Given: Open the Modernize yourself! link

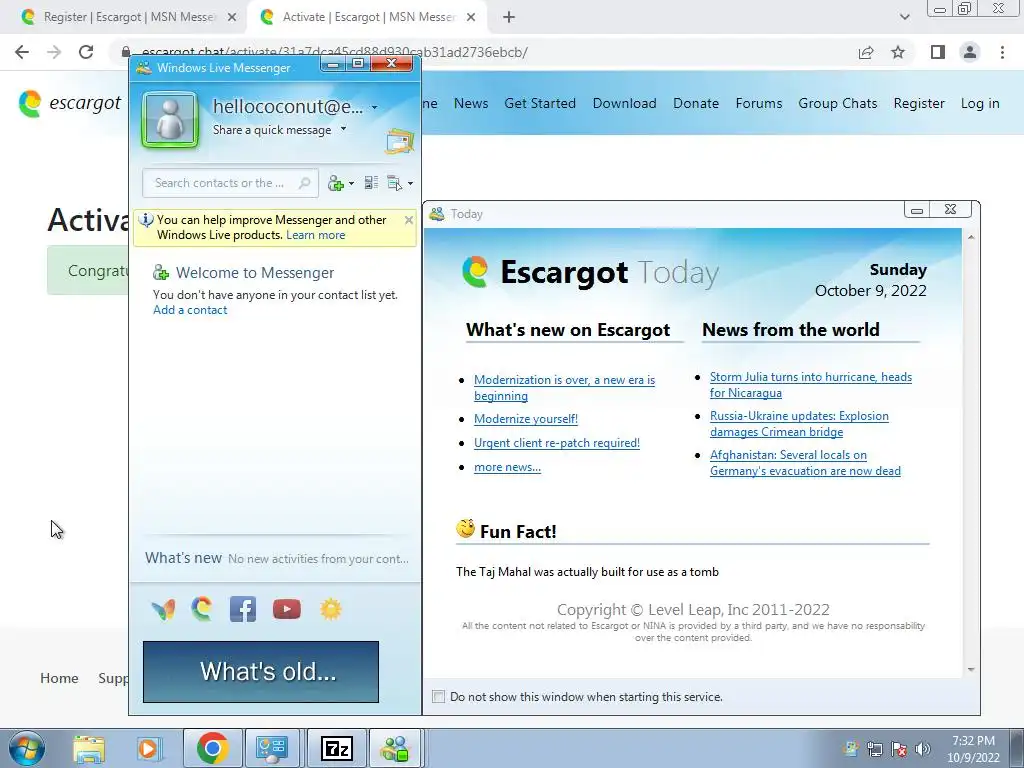Looking at the screenshot, I should (x=526, y=419).
